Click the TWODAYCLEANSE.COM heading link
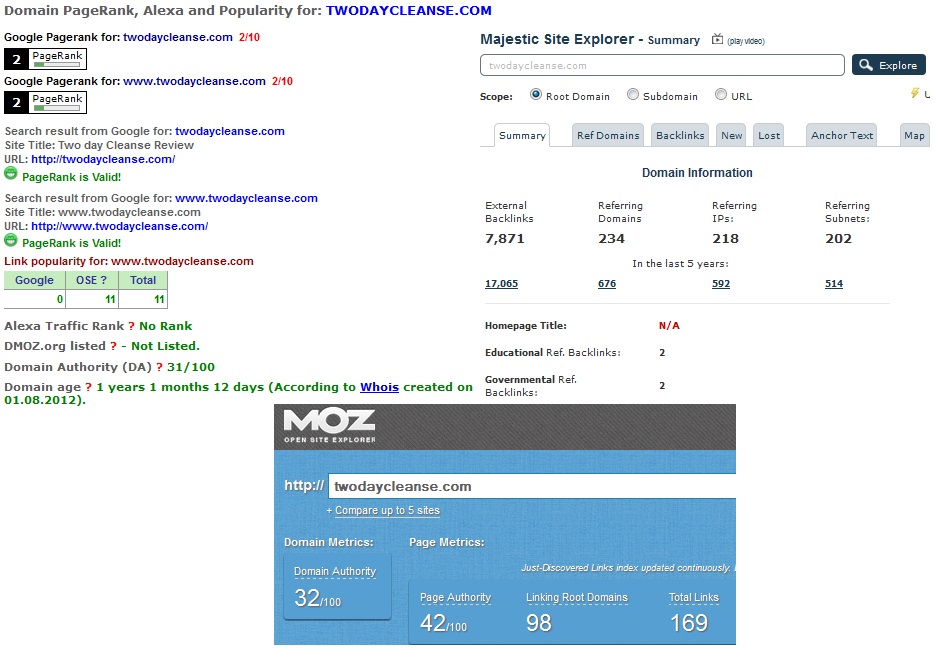 click(x=409, y=11)
